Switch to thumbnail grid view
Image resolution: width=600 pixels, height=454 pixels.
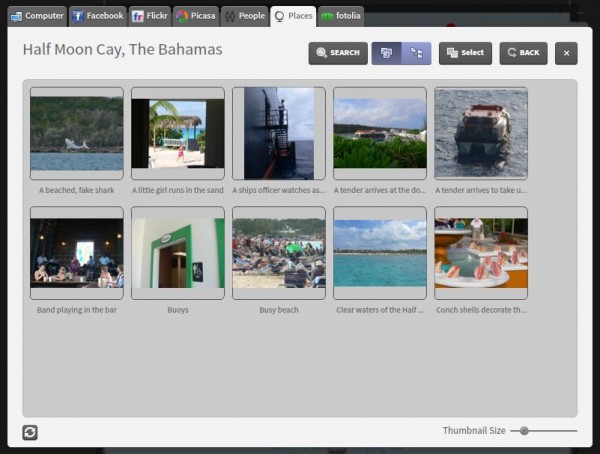tap(386, 53)
